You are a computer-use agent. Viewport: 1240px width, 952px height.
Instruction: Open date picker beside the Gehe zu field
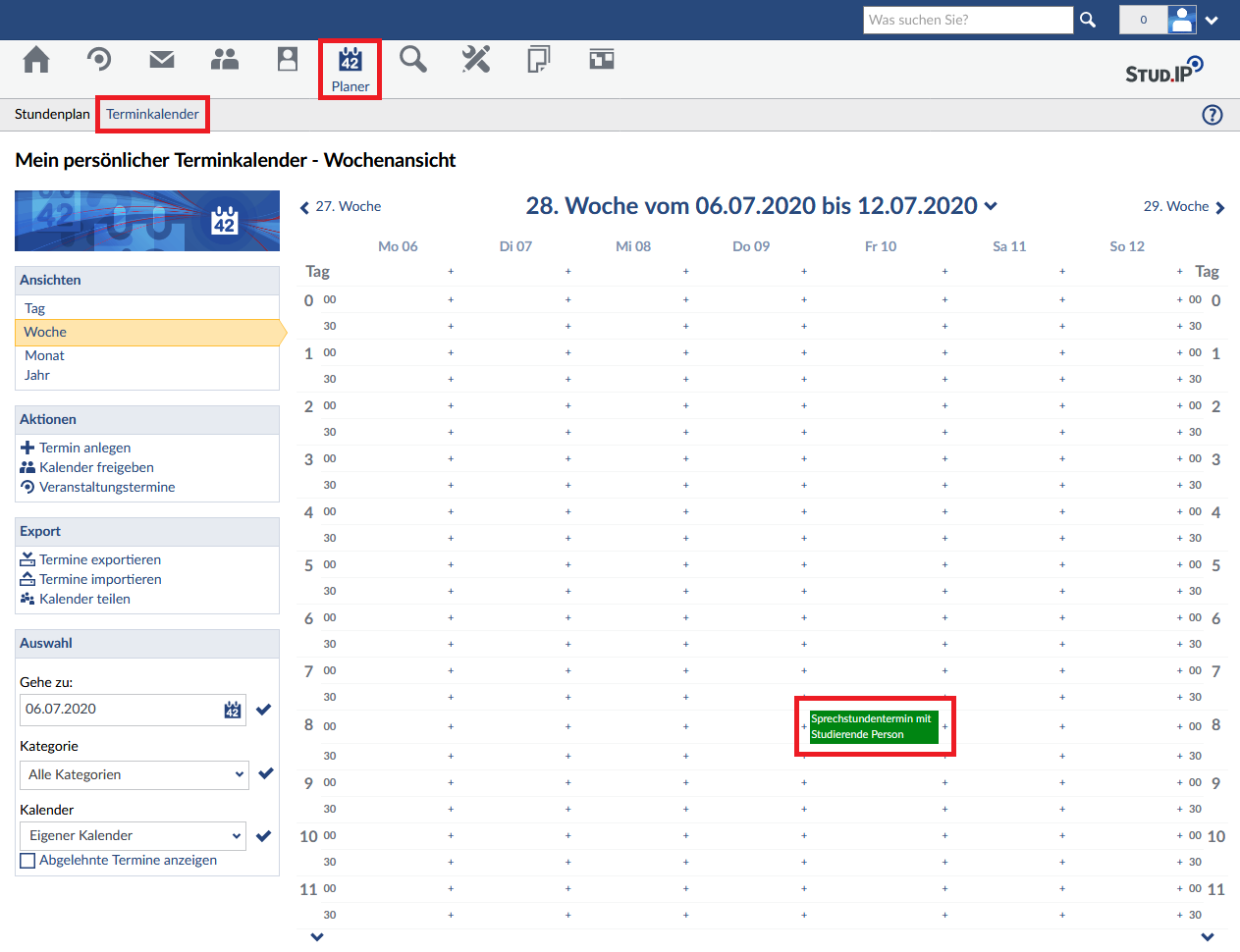[x=233, y=710]
